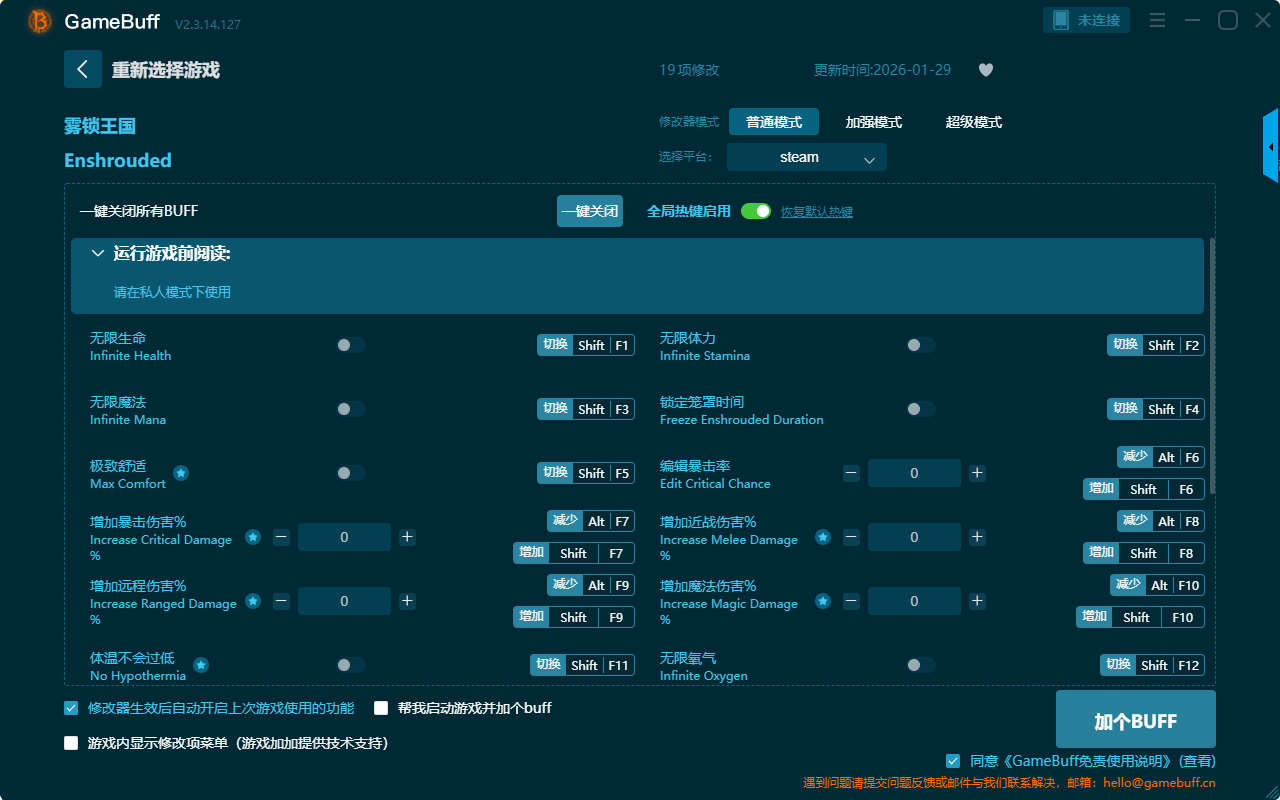Viewport: 1280px width, 800px height.
Task: Click the minus icon for Increase Ranged Damage
Action: (x=282, y=601)
